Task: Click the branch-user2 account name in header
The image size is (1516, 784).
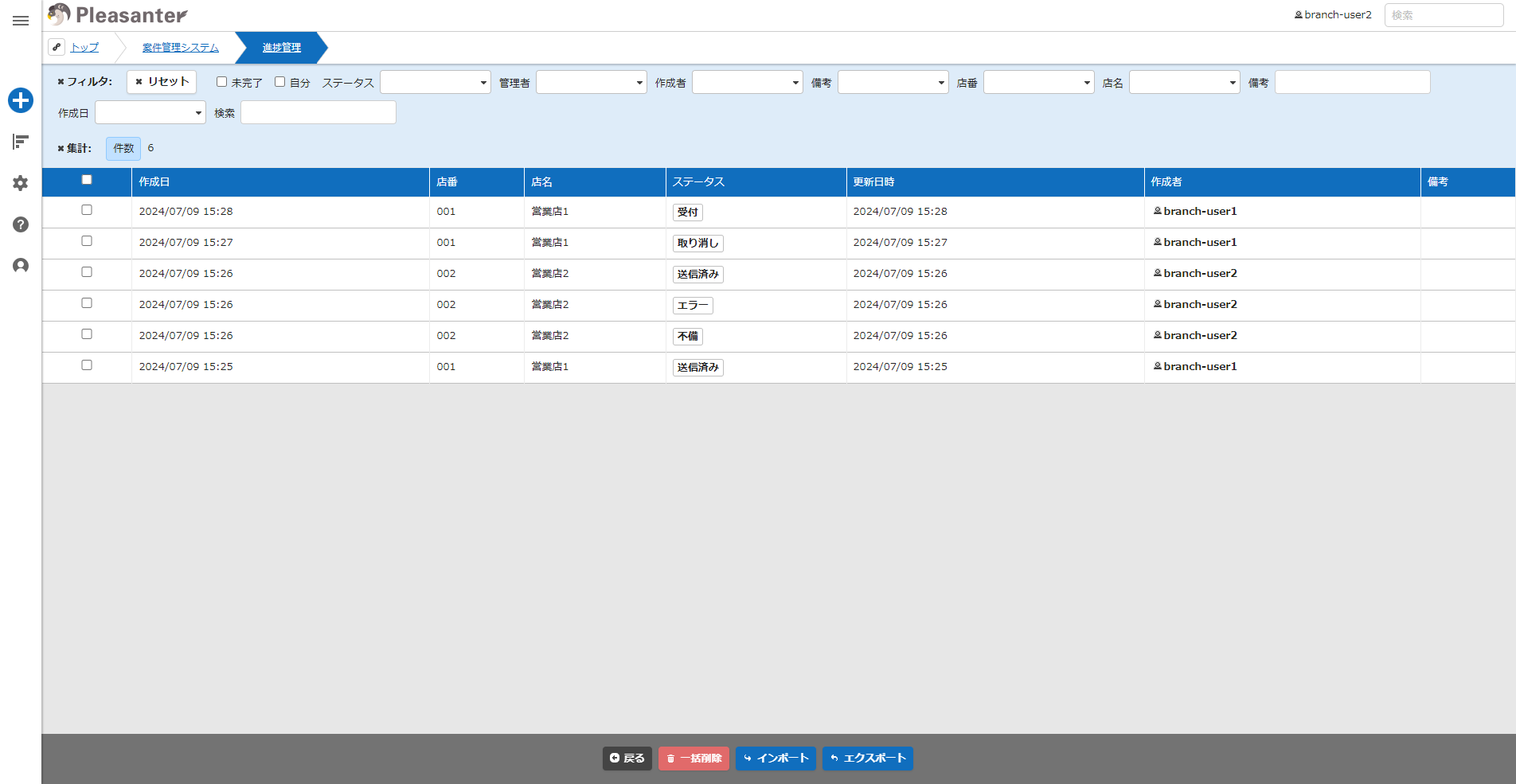Action: pyautogui.click(x=1333, y=15)
